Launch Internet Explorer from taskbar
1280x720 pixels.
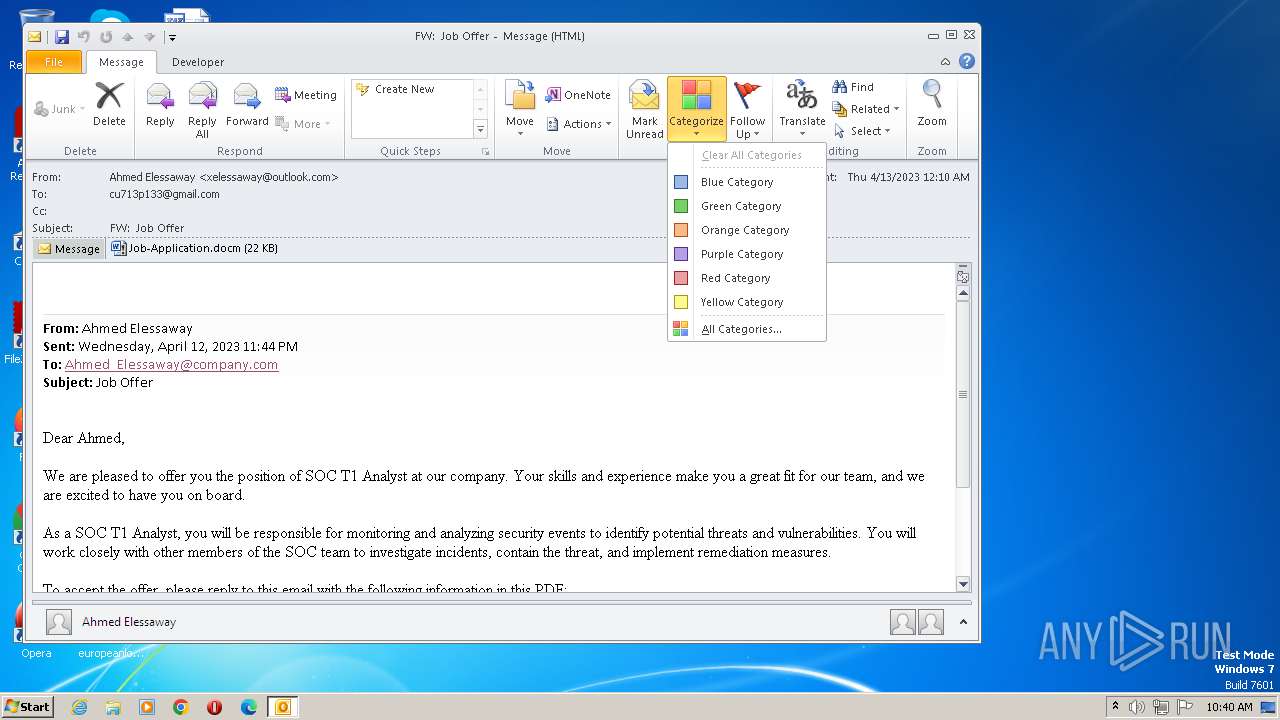pyautogui.click(x=79, y=707)
